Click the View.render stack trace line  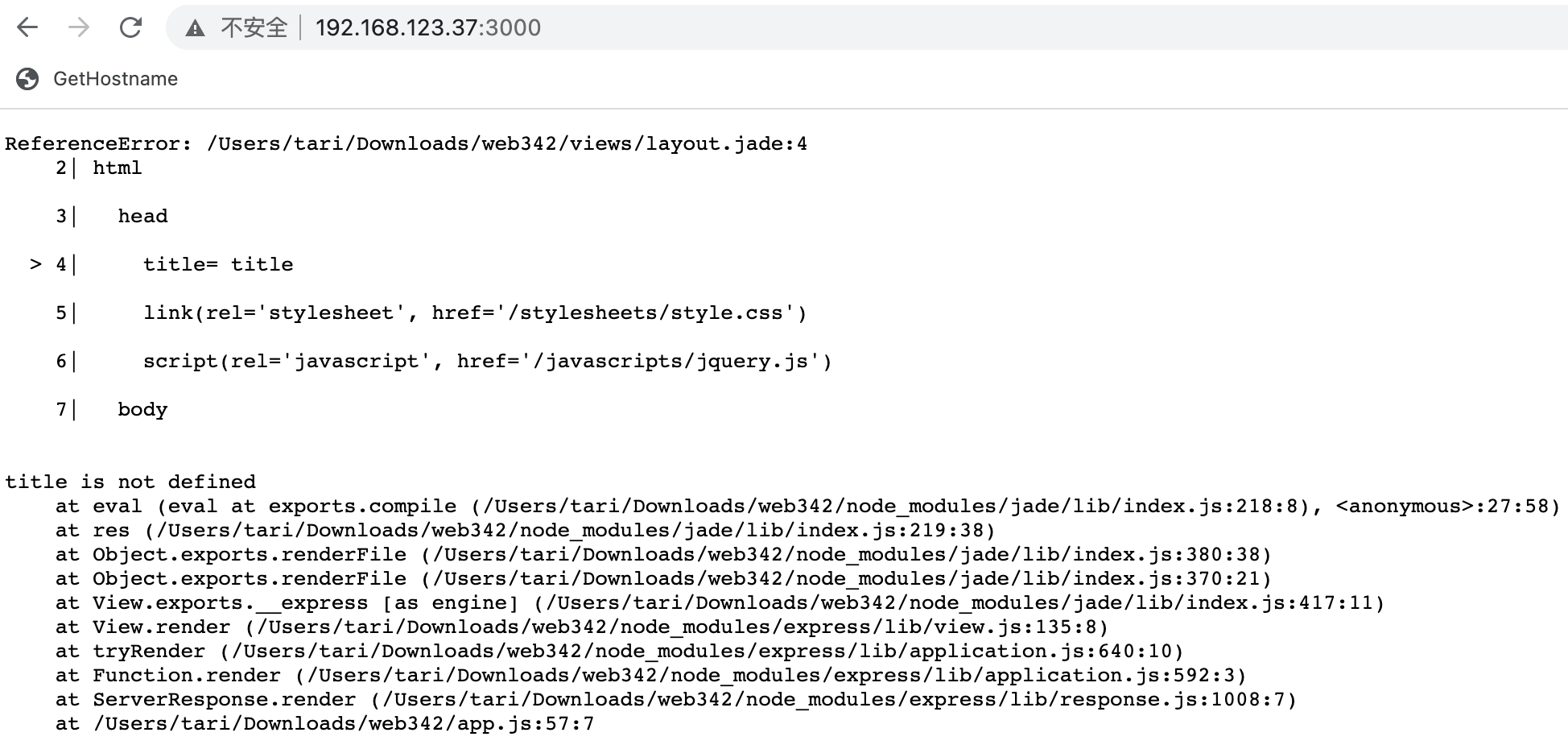click(582, 627)
